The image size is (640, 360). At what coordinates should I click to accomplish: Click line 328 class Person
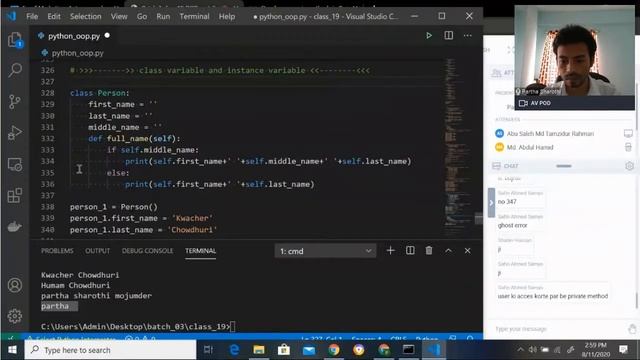click(x=99, y=93)
